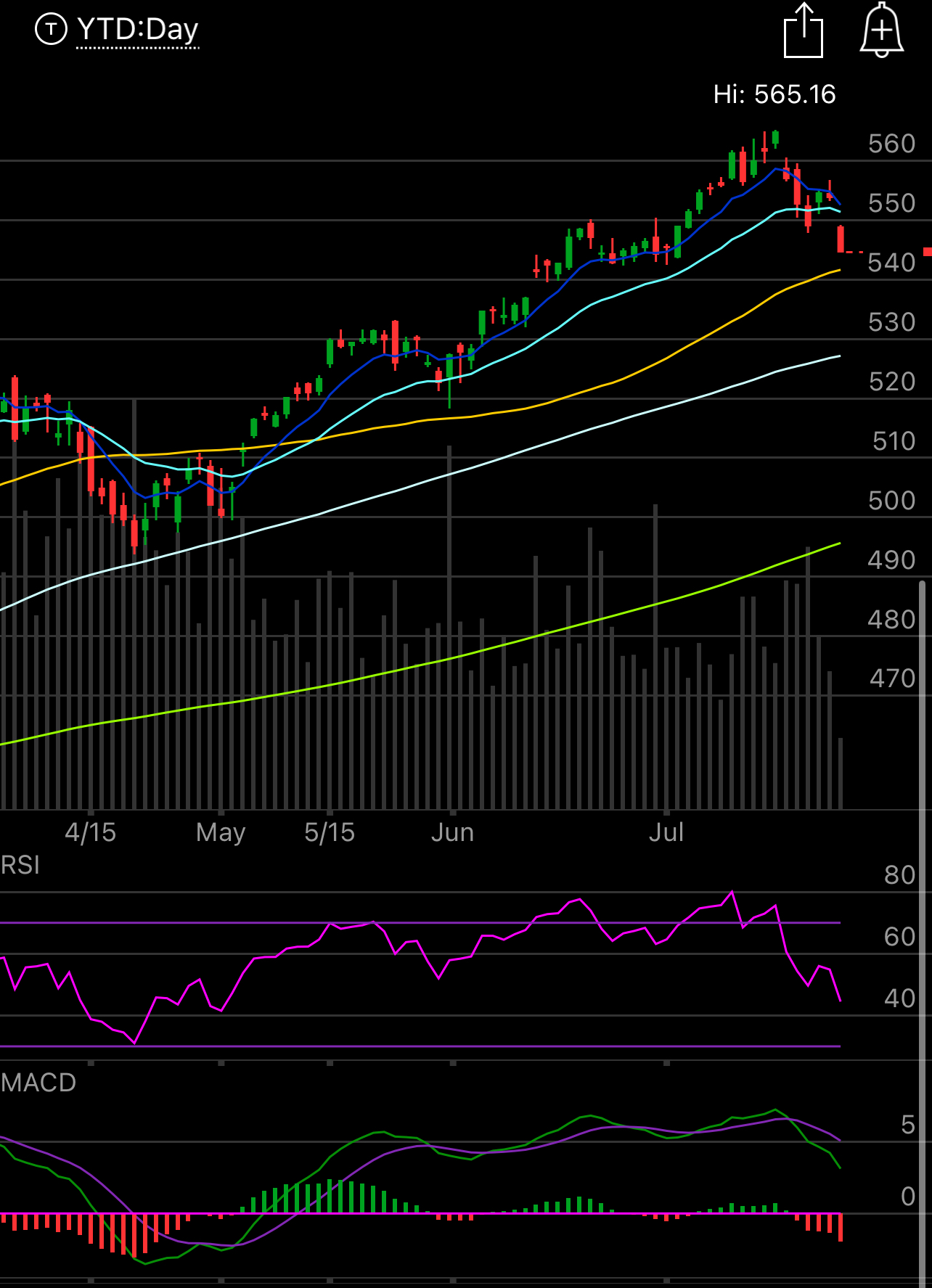Viewport: 932px width, 1288px height.
Task: Tap the 480 price axis label
Action: [x=891, y=620]
